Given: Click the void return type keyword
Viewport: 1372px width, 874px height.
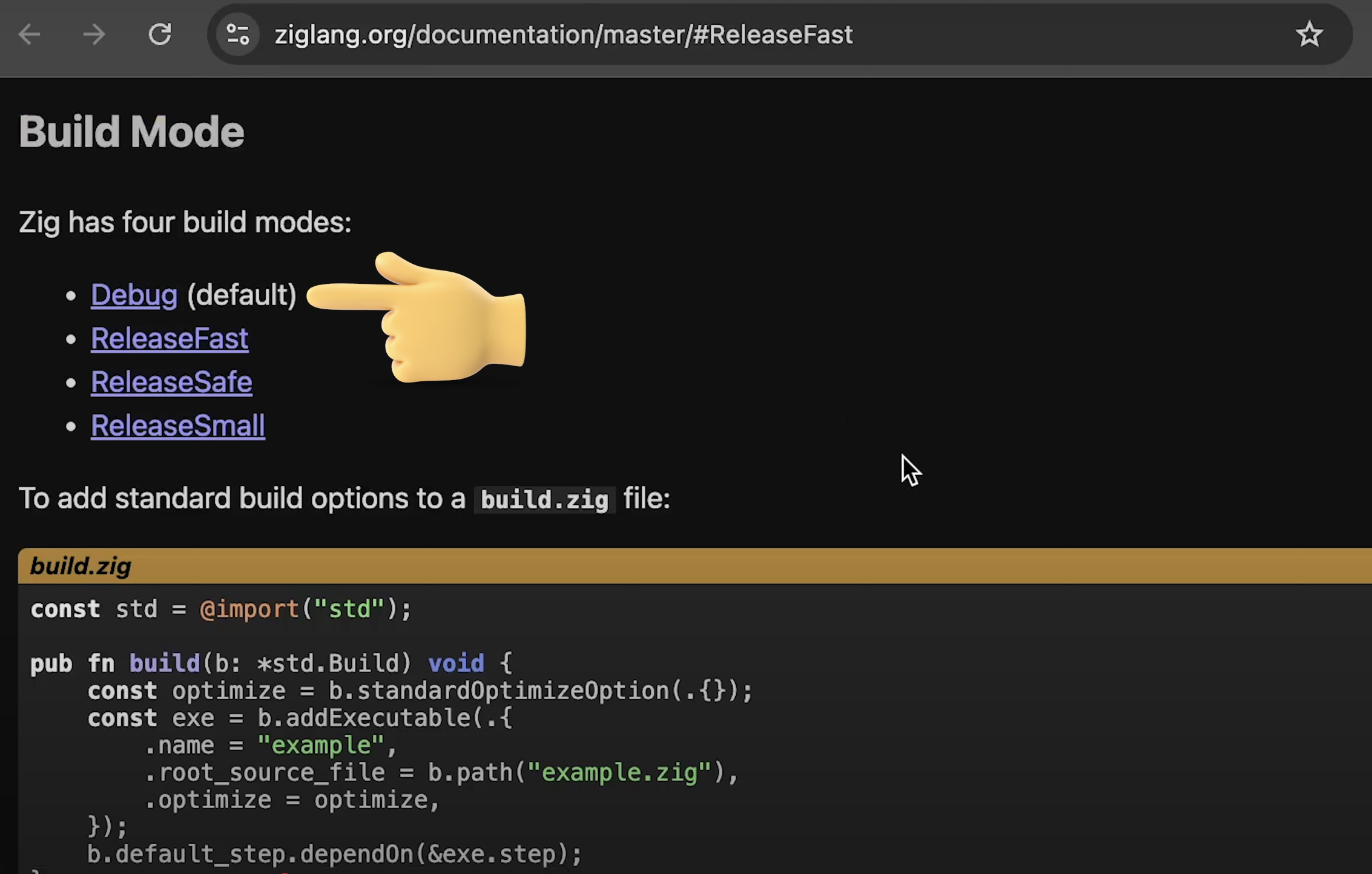Looking at the screenshot, I should [456, 663].
